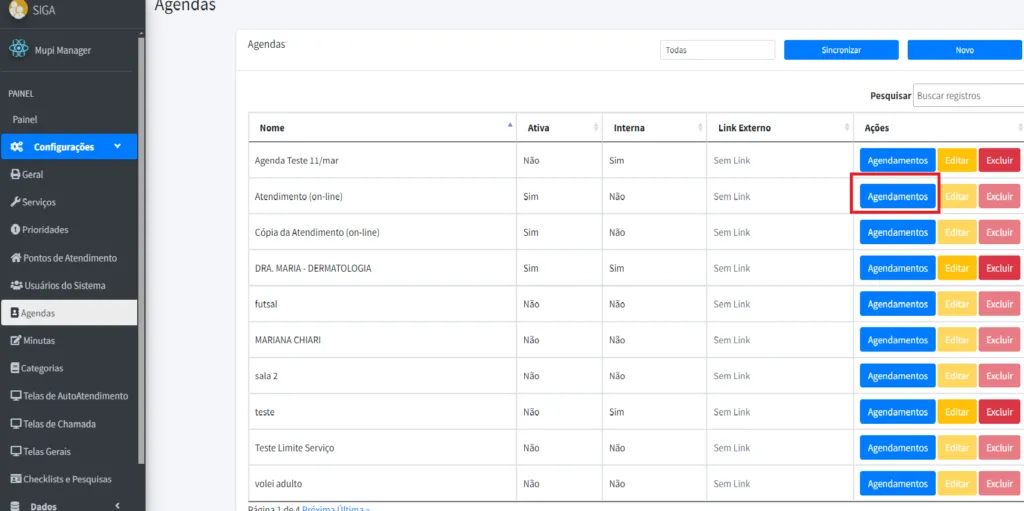Sort table by Ativa column
This screenshot has width=1024, height=511.
[559, 128]
